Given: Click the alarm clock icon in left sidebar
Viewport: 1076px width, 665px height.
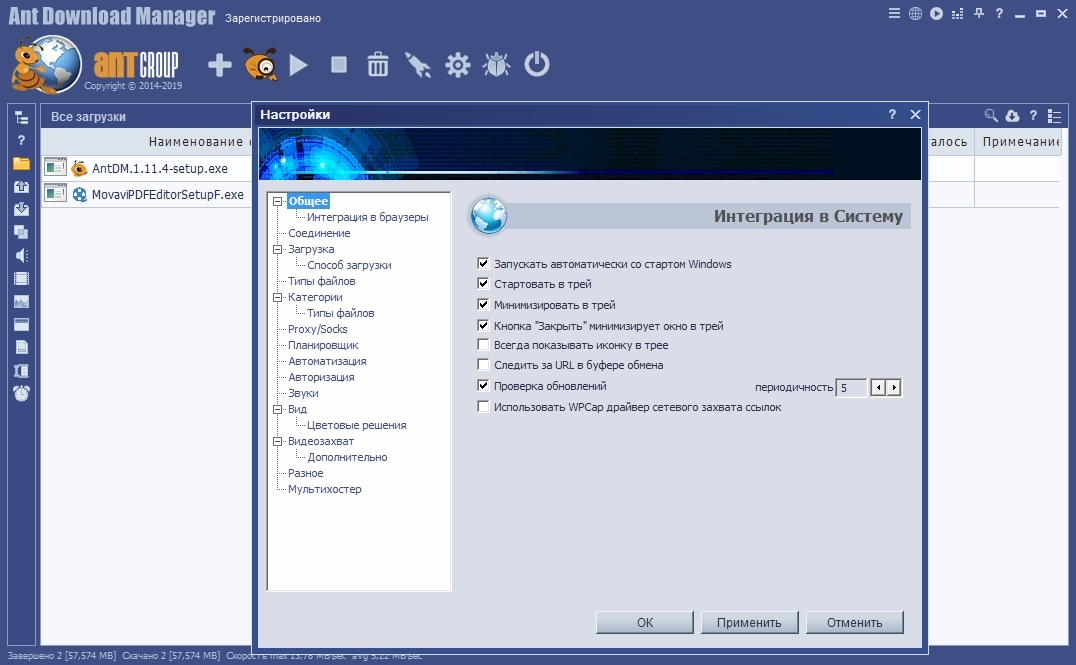Looking at the screenshot, I should [21, 393].
